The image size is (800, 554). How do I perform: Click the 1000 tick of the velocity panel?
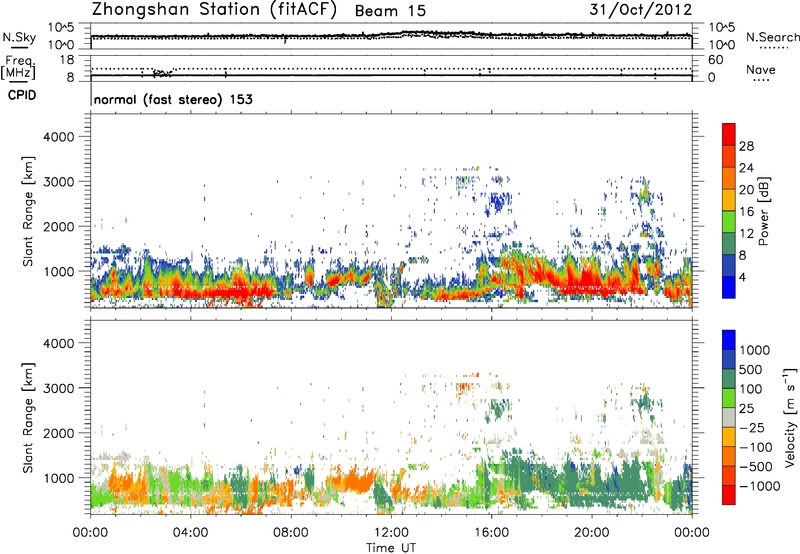pyautogui.click(x=59, y=478)
